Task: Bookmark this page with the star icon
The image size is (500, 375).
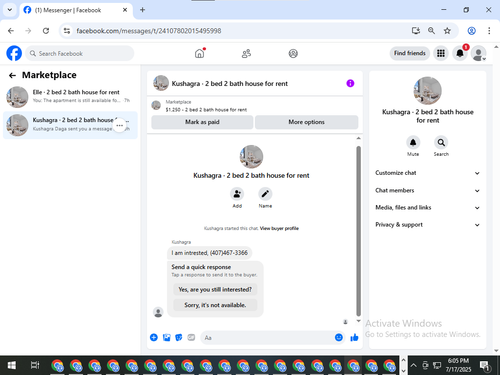Action: (447, 31)
